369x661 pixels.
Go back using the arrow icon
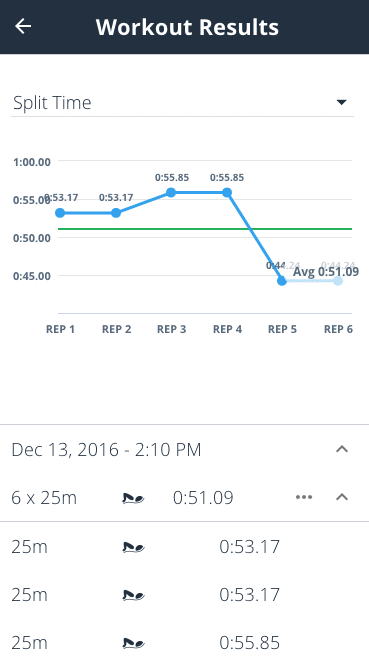point(23,26)
